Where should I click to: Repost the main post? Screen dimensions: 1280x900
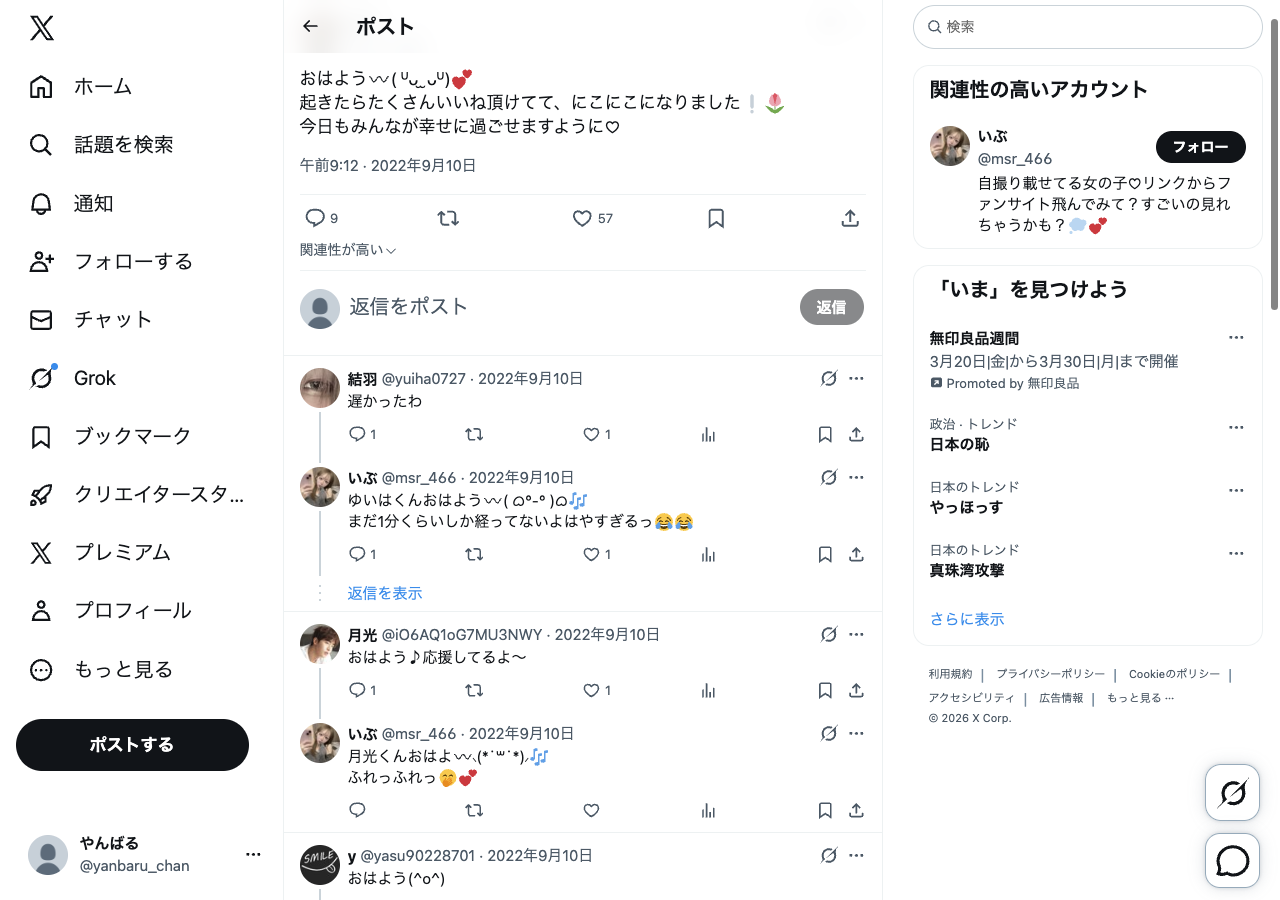(x=448, y=218)
